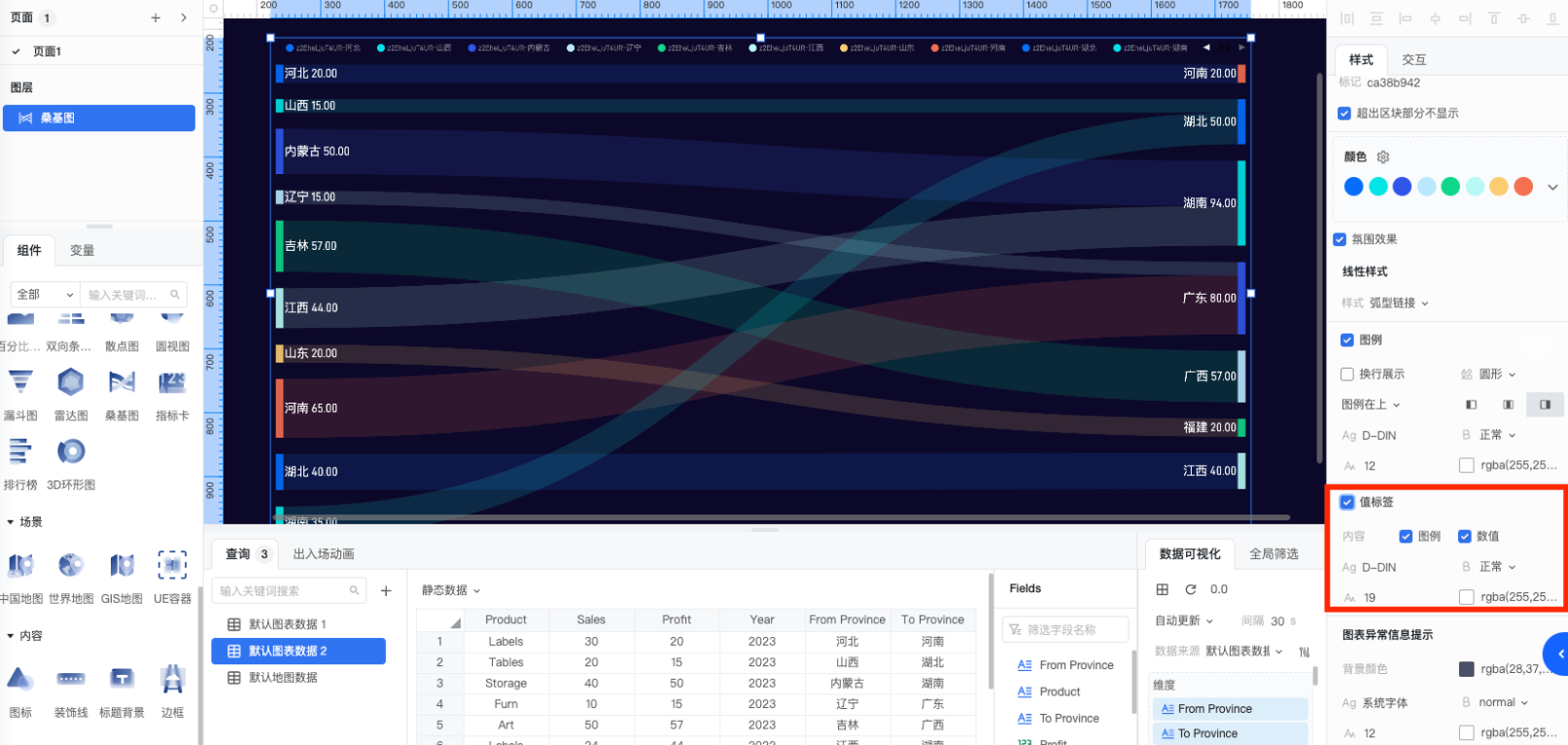Add the 雷达图 radar chart component
The image size is (1568, 745).
(x=71, y=394)
